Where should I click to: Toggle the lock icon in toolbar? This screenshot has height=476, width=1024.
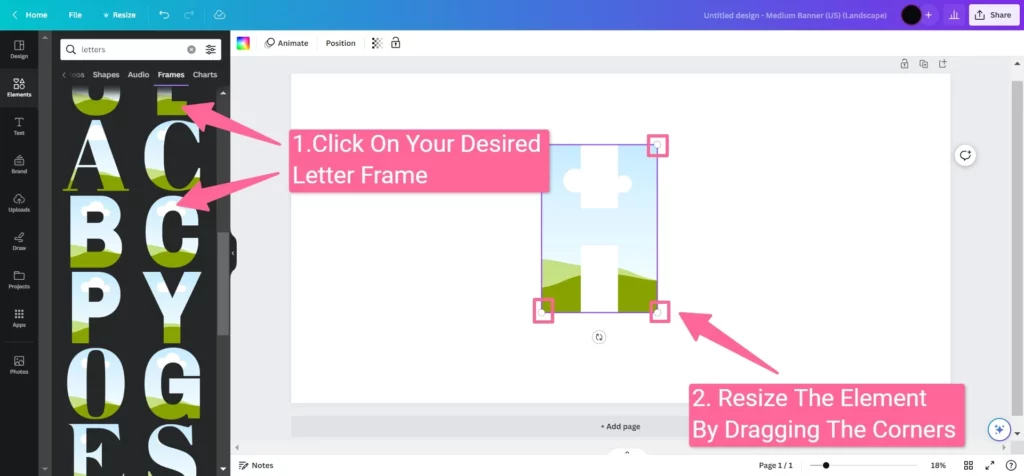[396, 43]
